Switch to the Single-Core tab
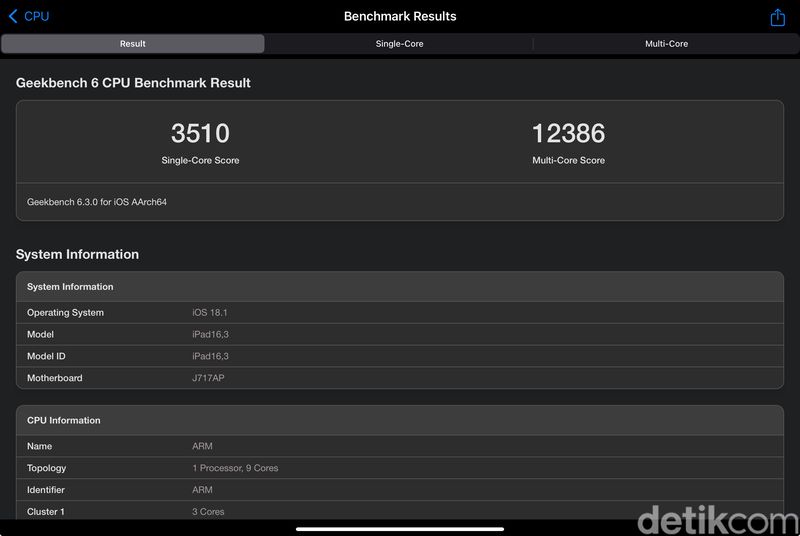Screen dimensions: 800x536 pyautogui.click(x=399, y=44)
